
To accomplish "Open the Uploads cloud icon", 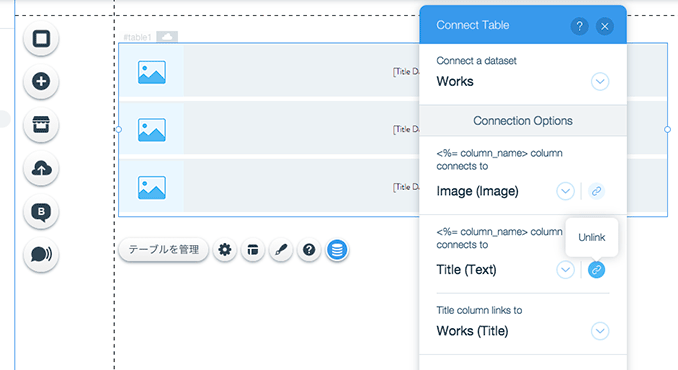I will tap(41, 168).
